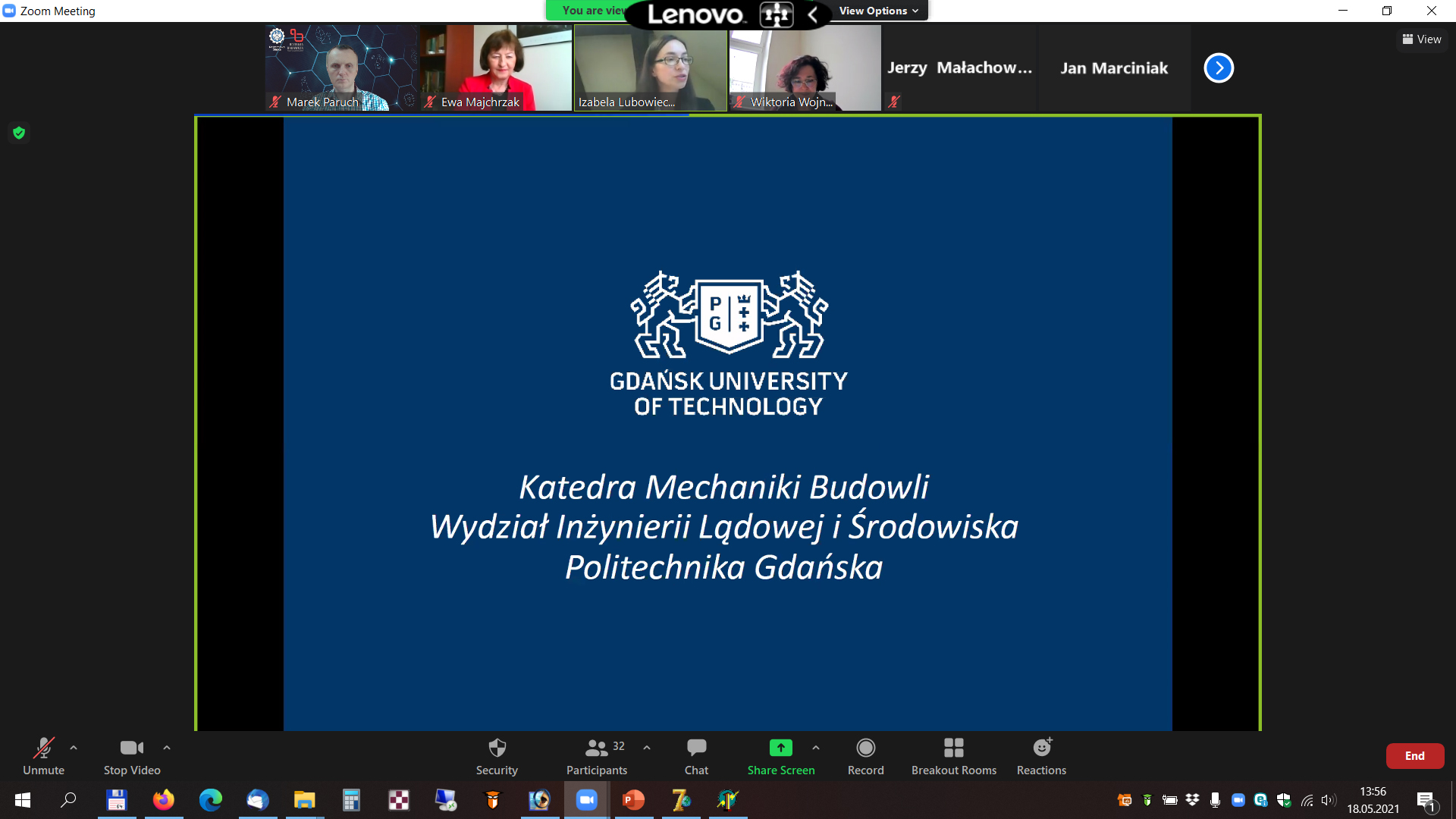Open Windows notification center
This screenshot has height=819, width=1456.
[1426, 801]
